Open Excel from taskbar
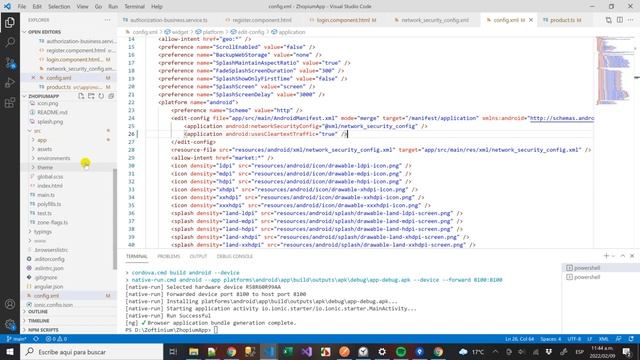The width and height of the screenshot is (640, 360). pyautogui.click(x=288, y=351)
